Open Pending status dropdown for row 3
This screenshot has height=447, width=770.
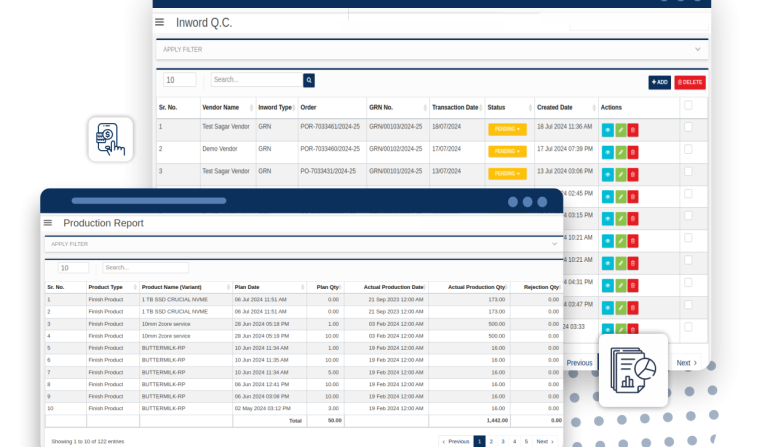point(507,173)
